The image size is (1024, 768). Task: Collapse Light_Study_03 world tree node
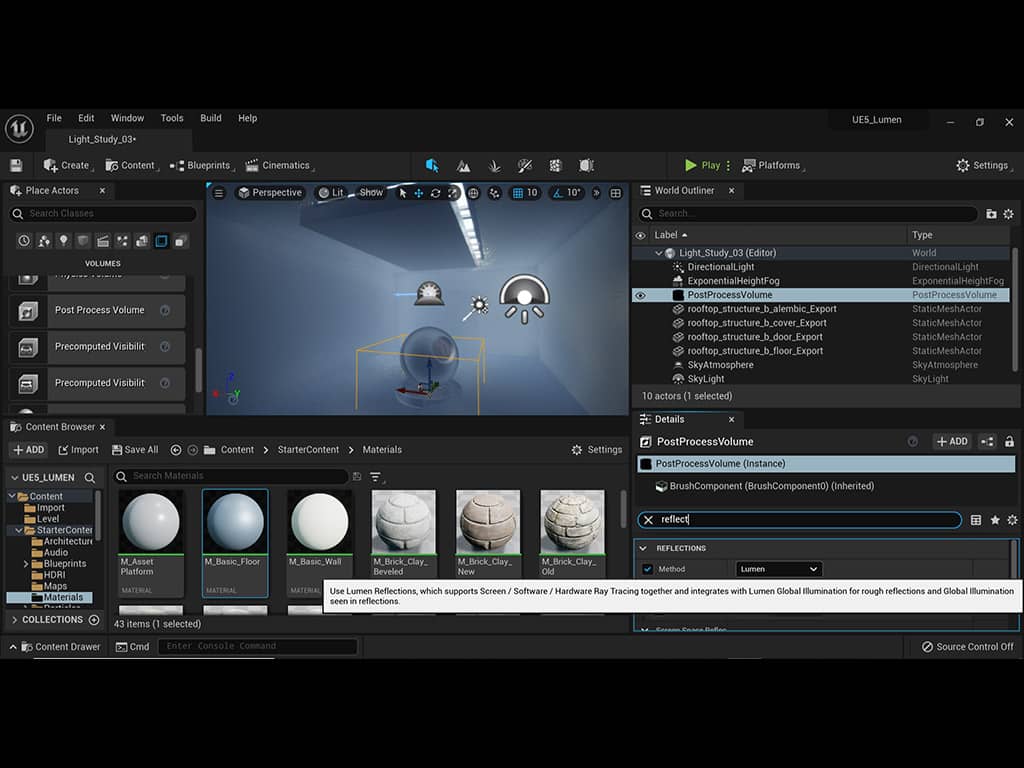tap(658, 253)
